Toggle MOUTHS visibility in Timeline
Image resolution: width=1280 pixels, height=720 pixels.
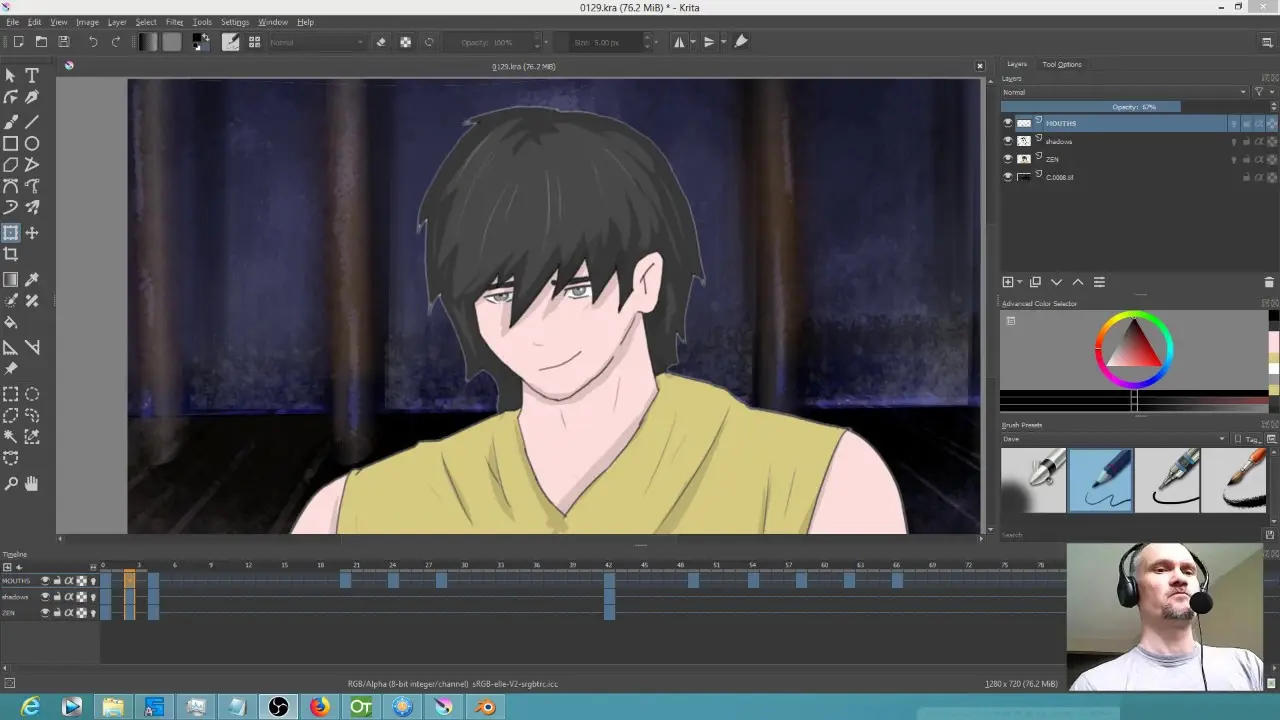click(x=45, y=581)
